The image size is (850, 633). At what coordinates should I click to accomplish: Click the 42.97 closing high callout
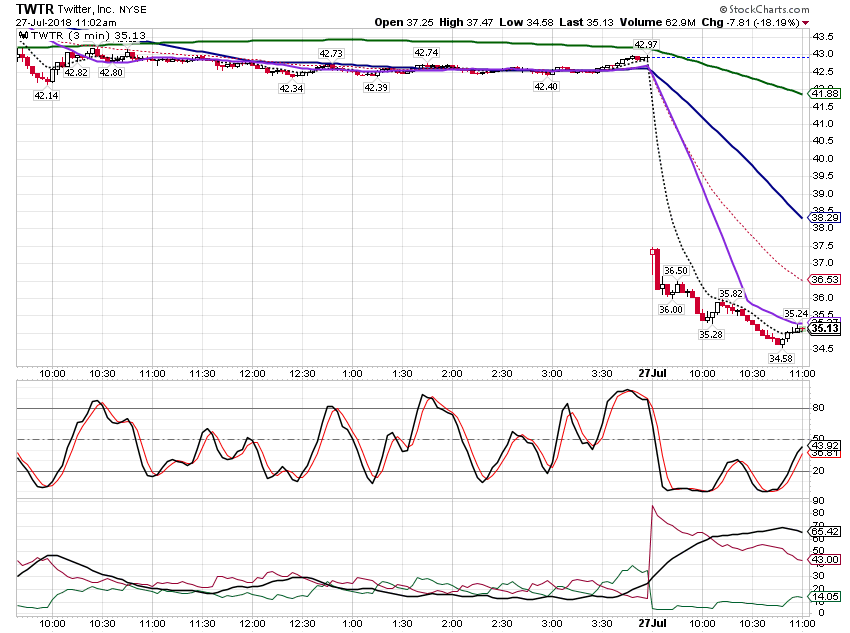pos(646,44)
